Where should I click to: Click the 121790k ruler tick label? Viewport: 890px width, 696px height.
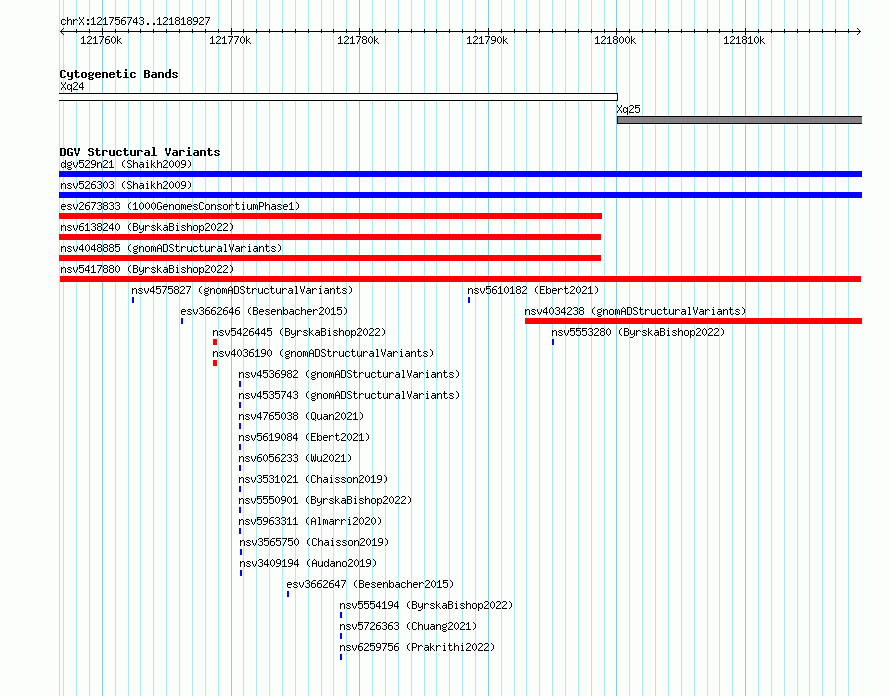coord(487,40)
